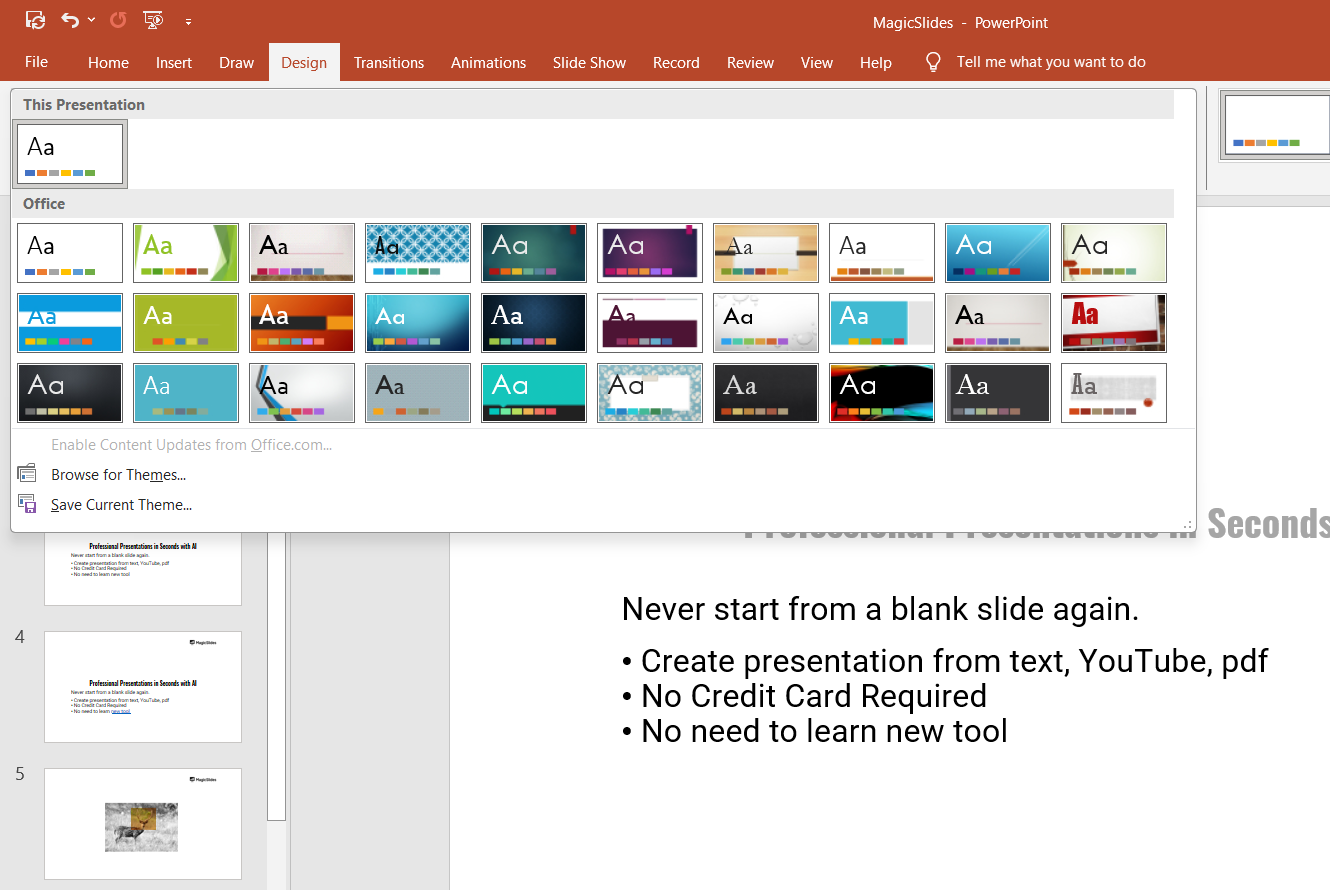Open the Transitions ribbon tab
The image size is (1330, 890).
[388, 62]
